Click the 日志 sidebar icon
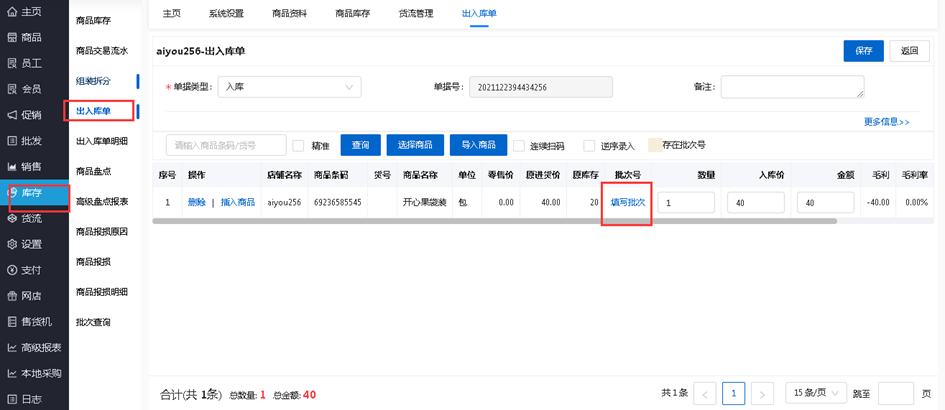945x410 pixels. [x=12, y=399]
